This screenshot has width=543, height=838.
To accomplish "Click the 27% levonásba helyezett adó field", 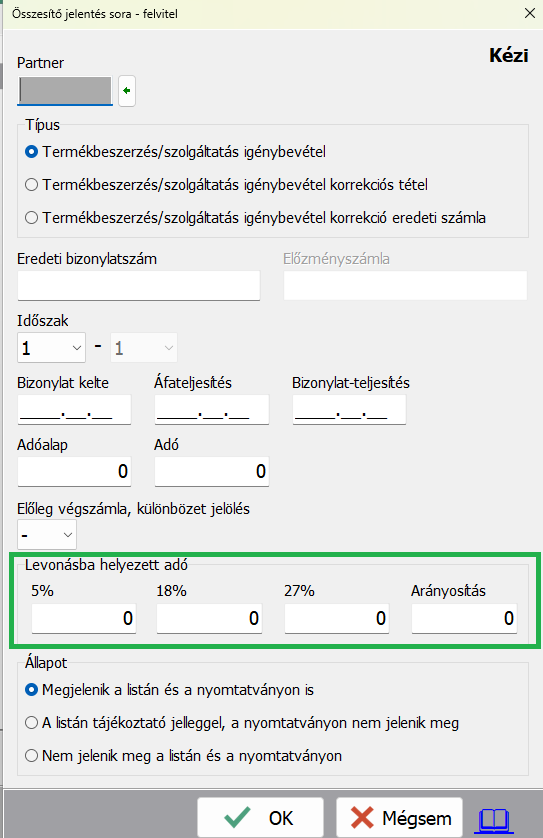I will [x=337, y=619].
